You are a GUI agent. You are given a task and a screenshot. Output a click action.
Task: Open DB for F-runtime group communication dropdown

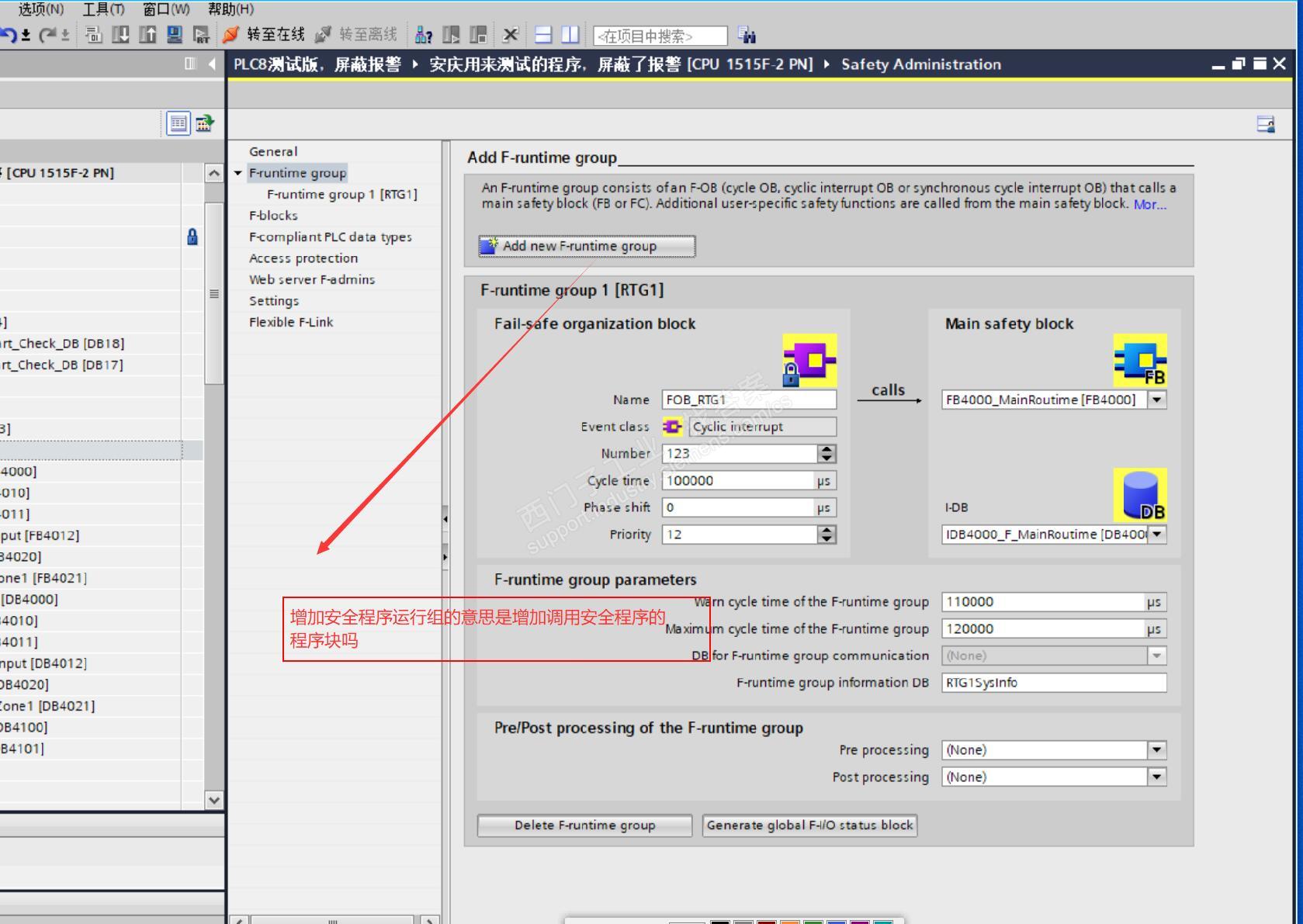point(1157,656)
